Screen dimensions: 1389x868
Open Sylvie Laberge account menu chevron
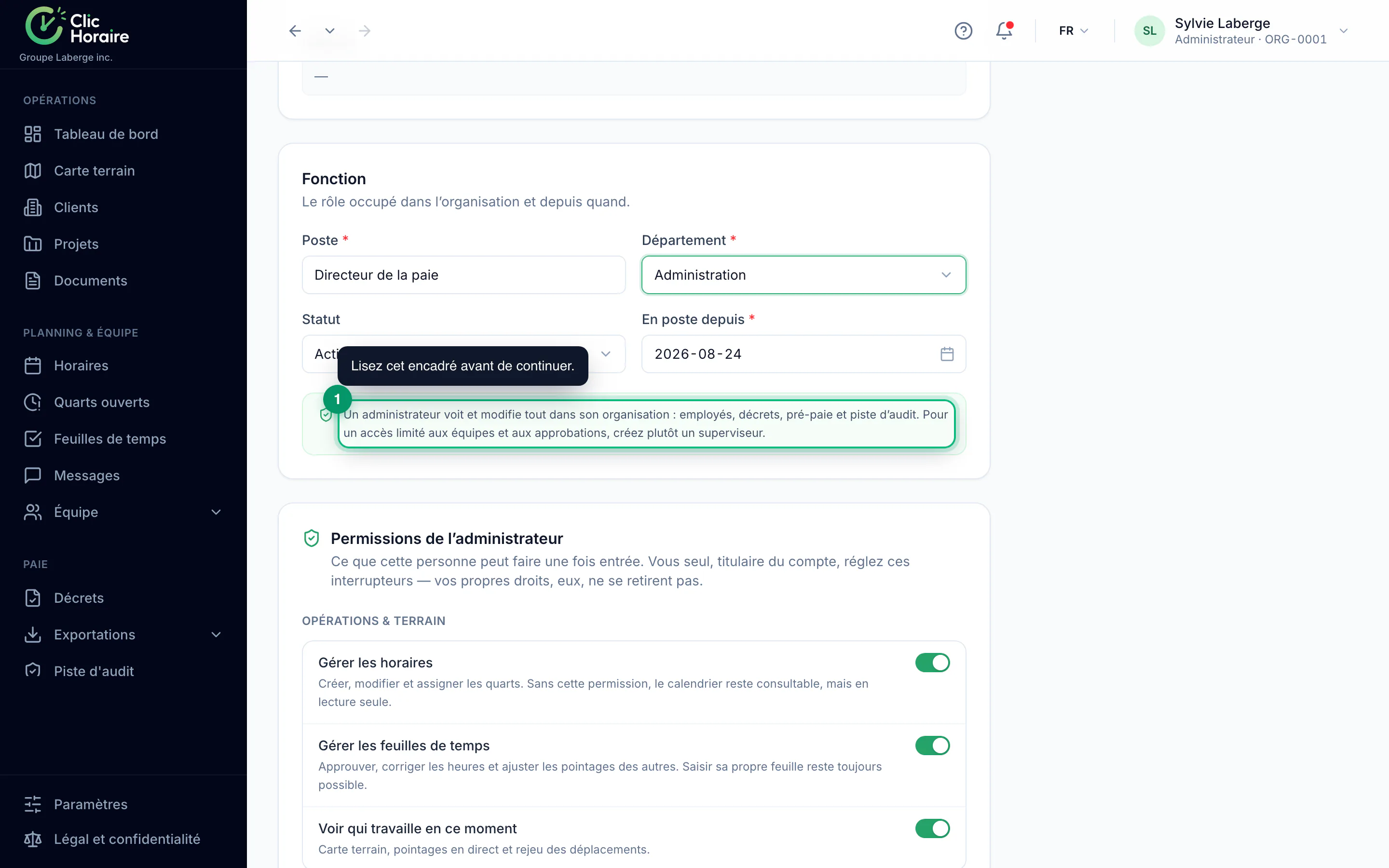click(x=1344, y=31)
